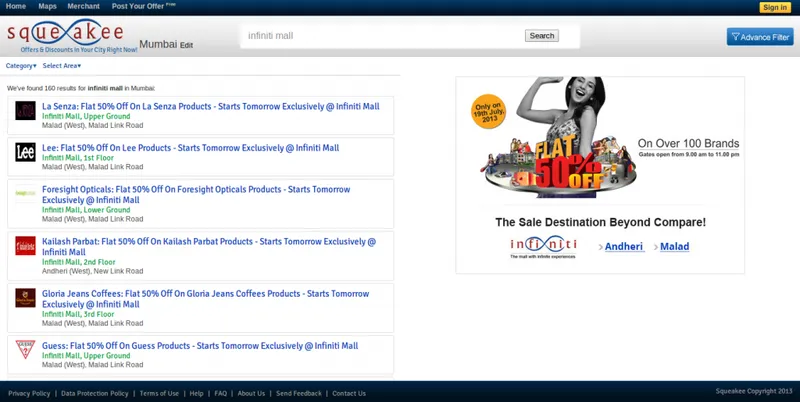Open Privacy Policy in footer
800x402 pixels.
click(x=29, y=393)
